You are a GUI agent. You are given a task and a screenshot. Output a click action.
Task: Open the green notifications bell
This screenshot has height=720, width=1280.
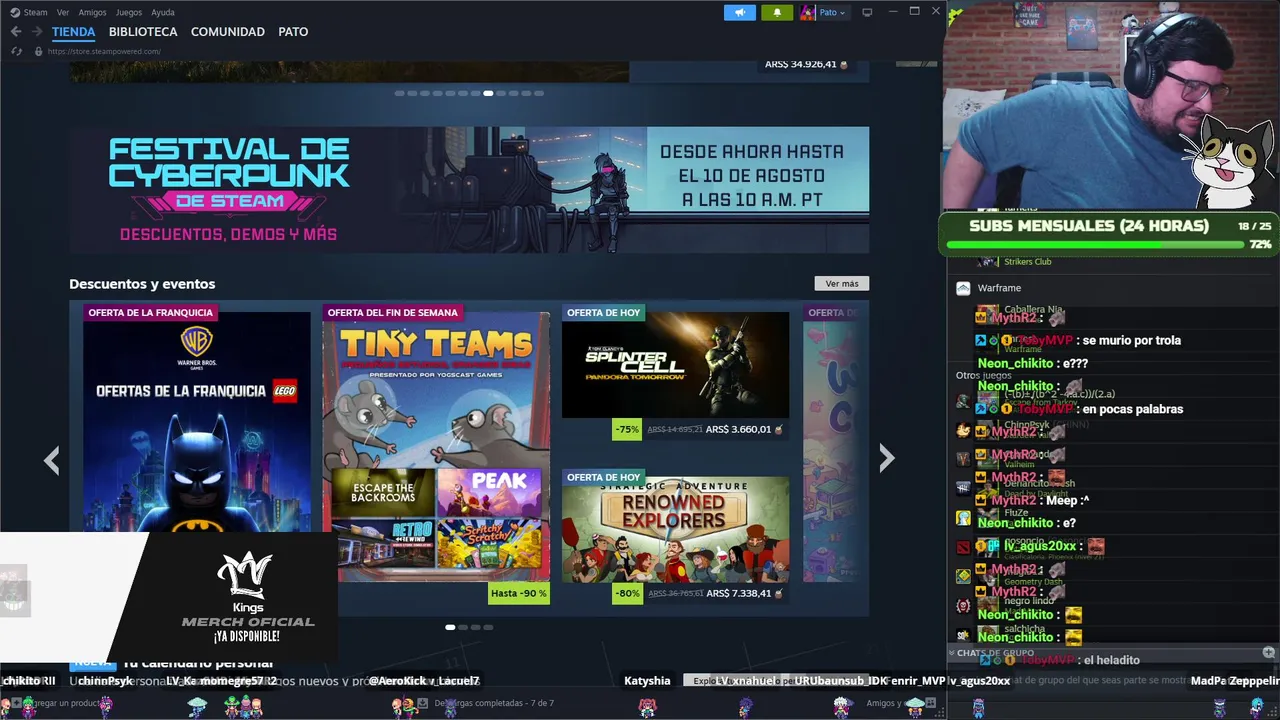pos(777,12)
